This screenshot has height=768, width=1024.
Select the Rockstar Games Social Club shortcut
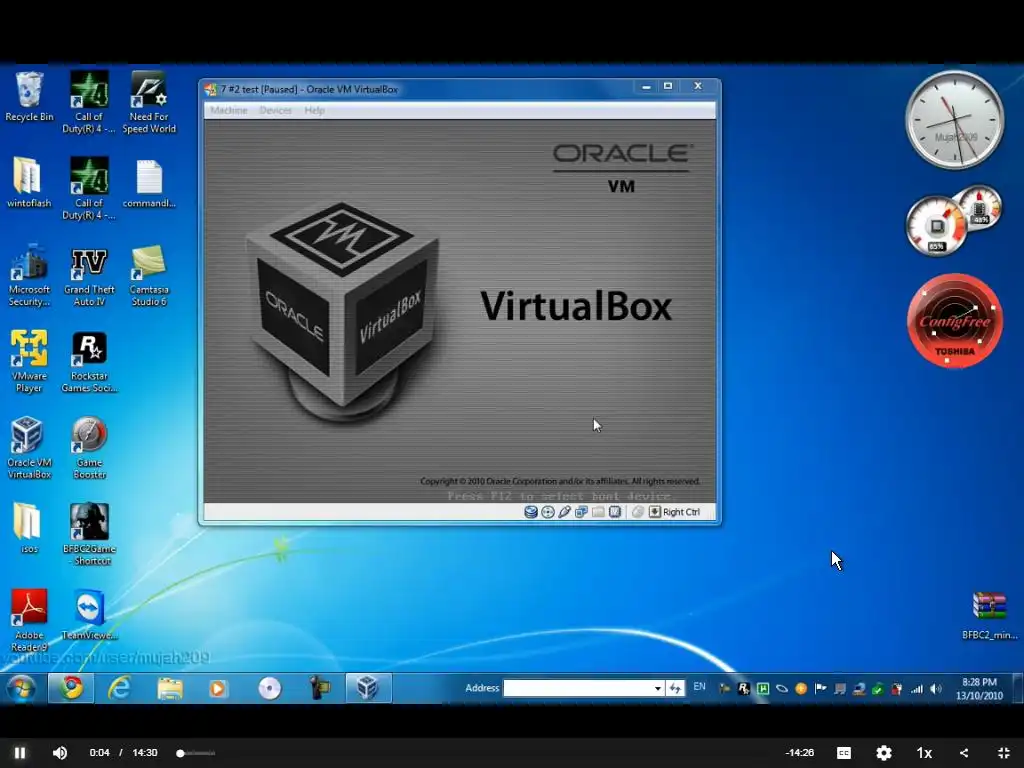[x=89, y=361]
